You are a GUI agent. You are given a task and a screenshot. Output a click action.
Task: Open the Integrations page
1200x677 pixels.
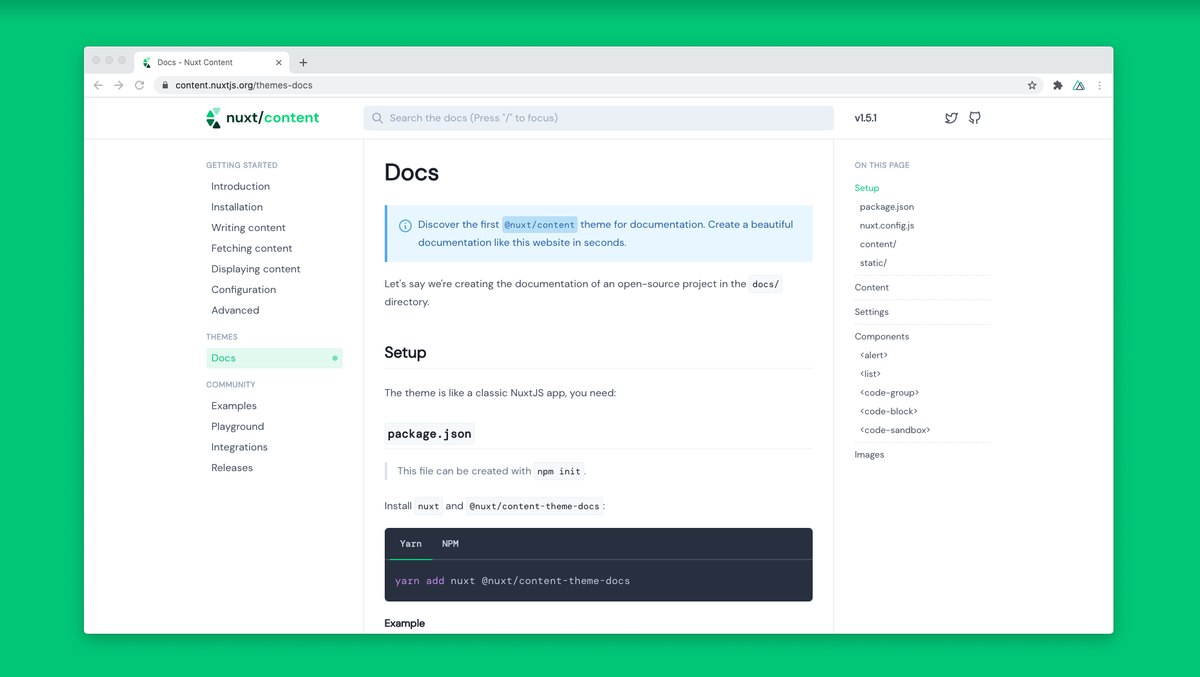[239, 447]
